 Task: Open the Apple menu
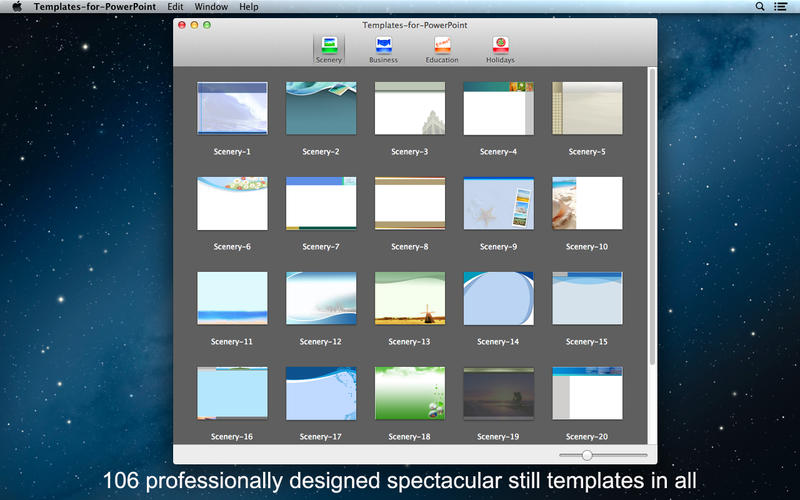click(16, 7)
